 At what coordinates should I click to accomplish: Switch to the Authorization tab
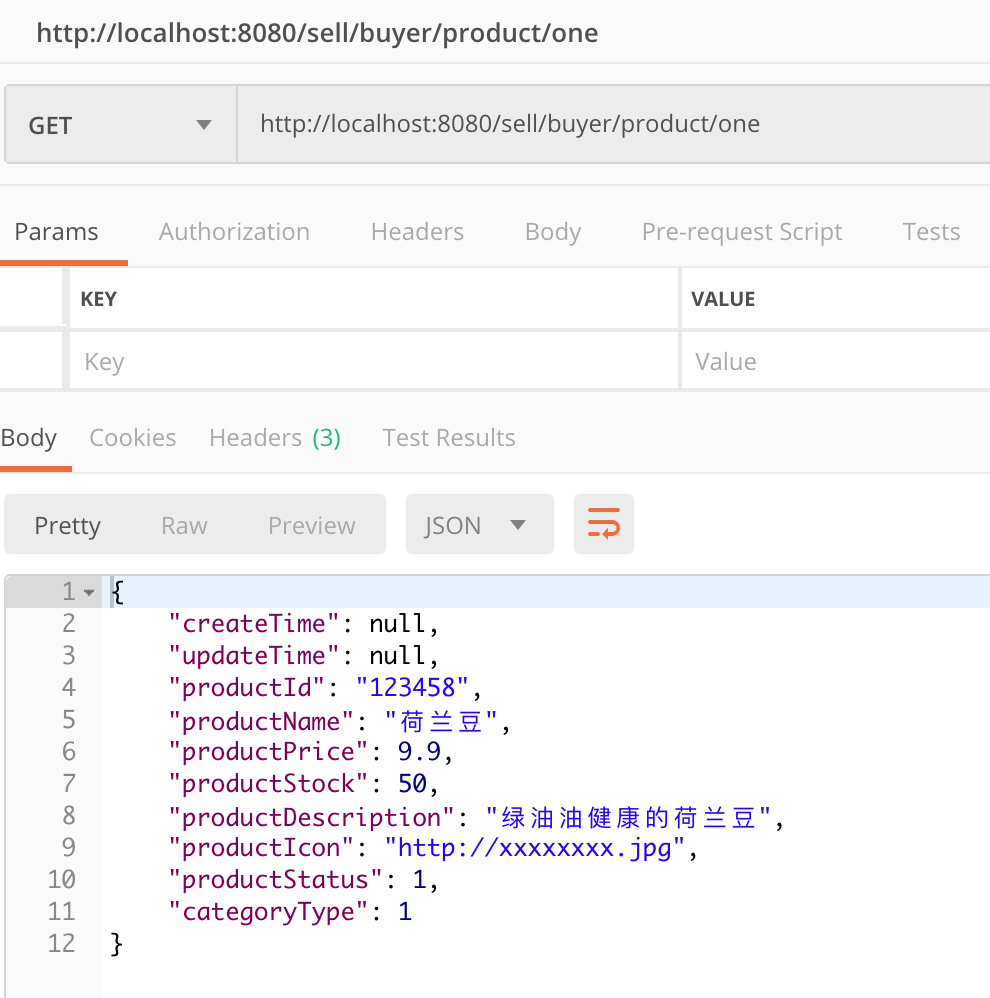point(234,232)
